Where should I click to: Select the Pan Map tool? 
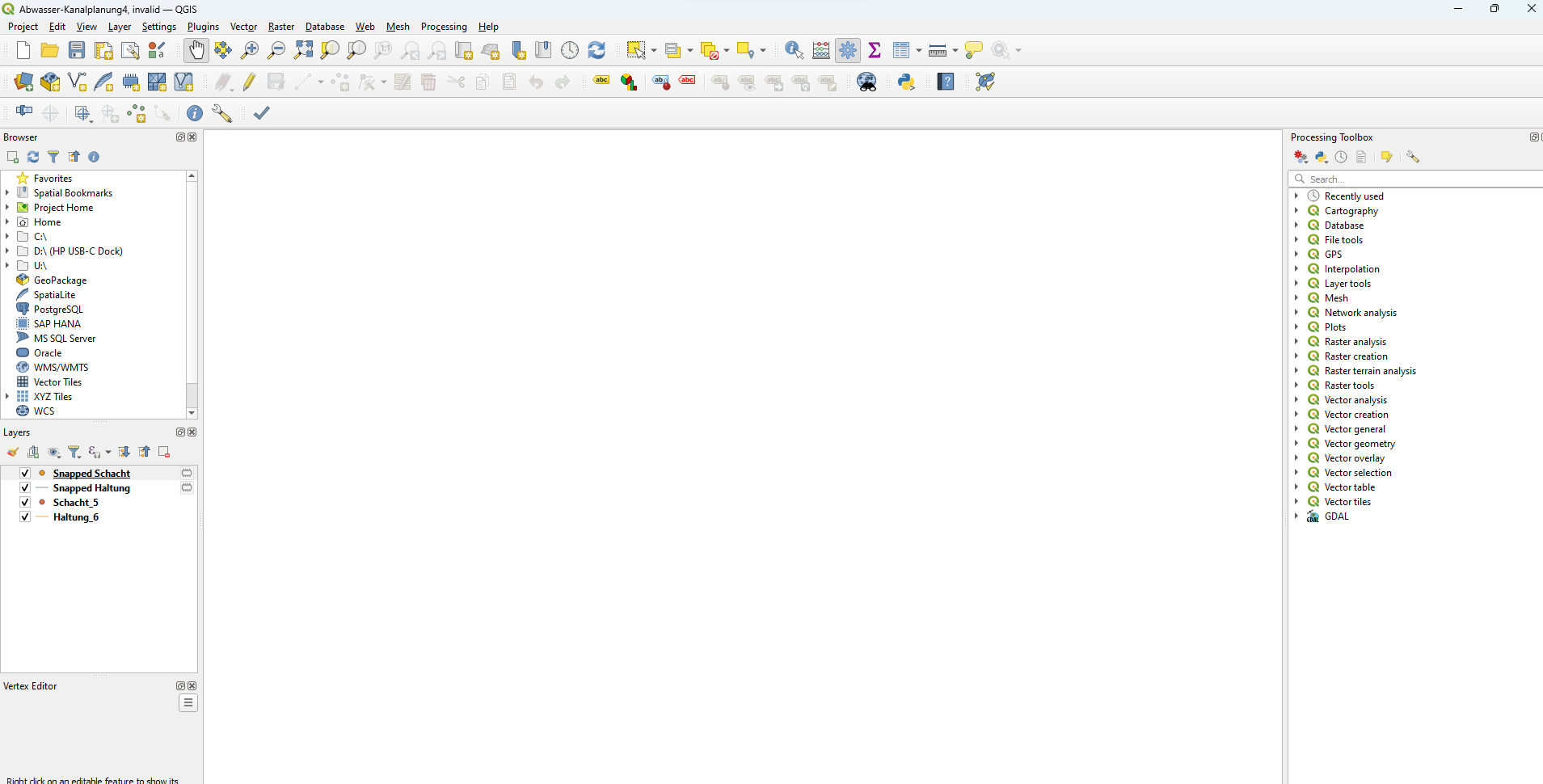(196, 49)
